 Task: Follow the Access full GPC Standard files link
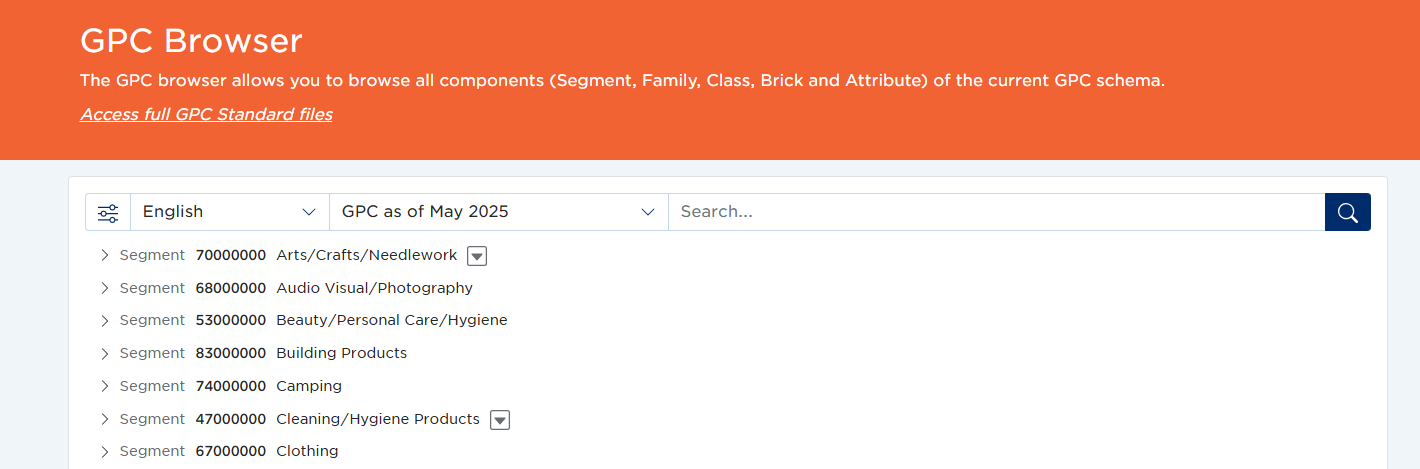tap(206, 114)
